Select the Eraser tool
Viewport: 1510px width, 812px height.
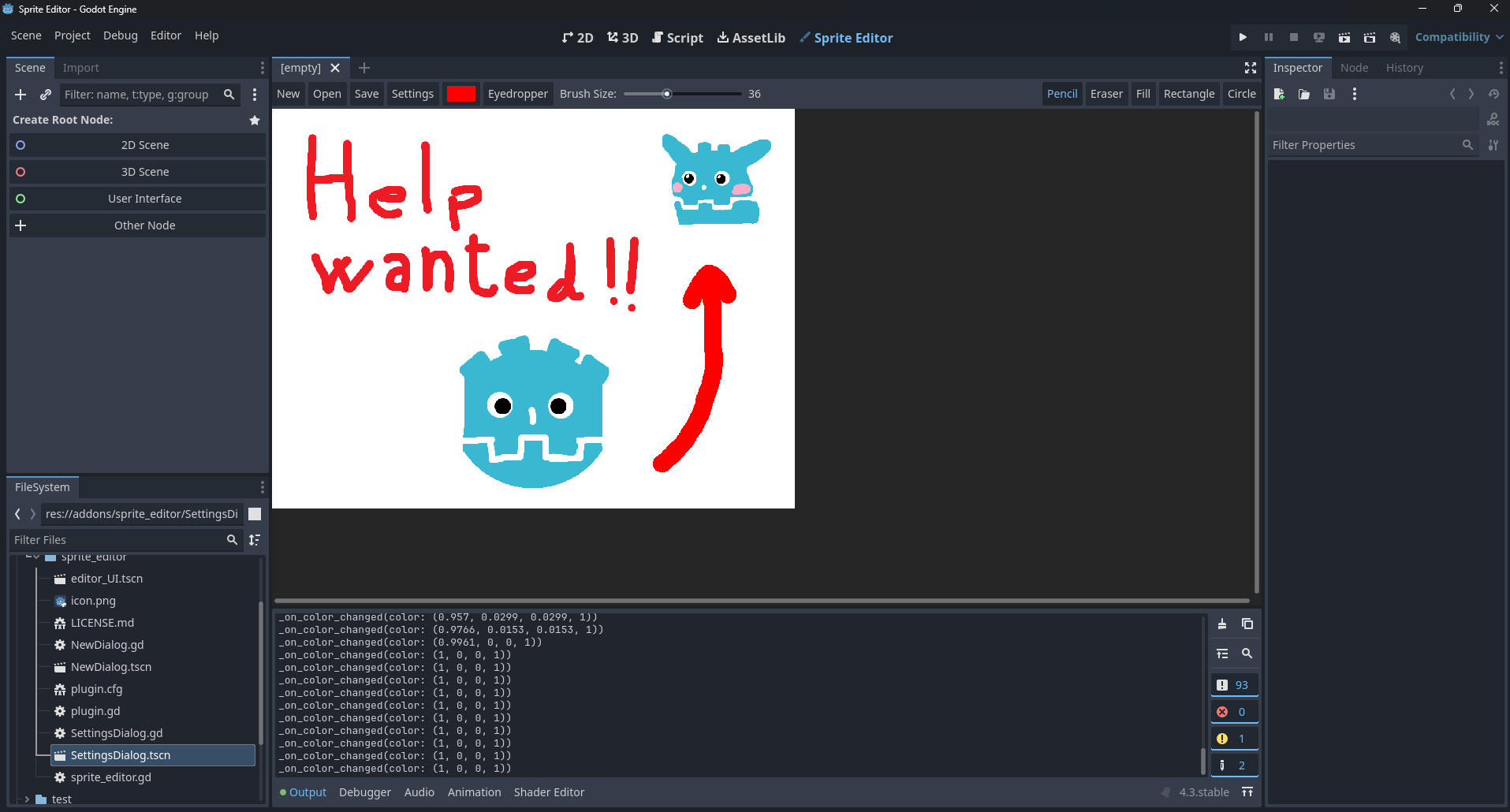pos(1106,94)
